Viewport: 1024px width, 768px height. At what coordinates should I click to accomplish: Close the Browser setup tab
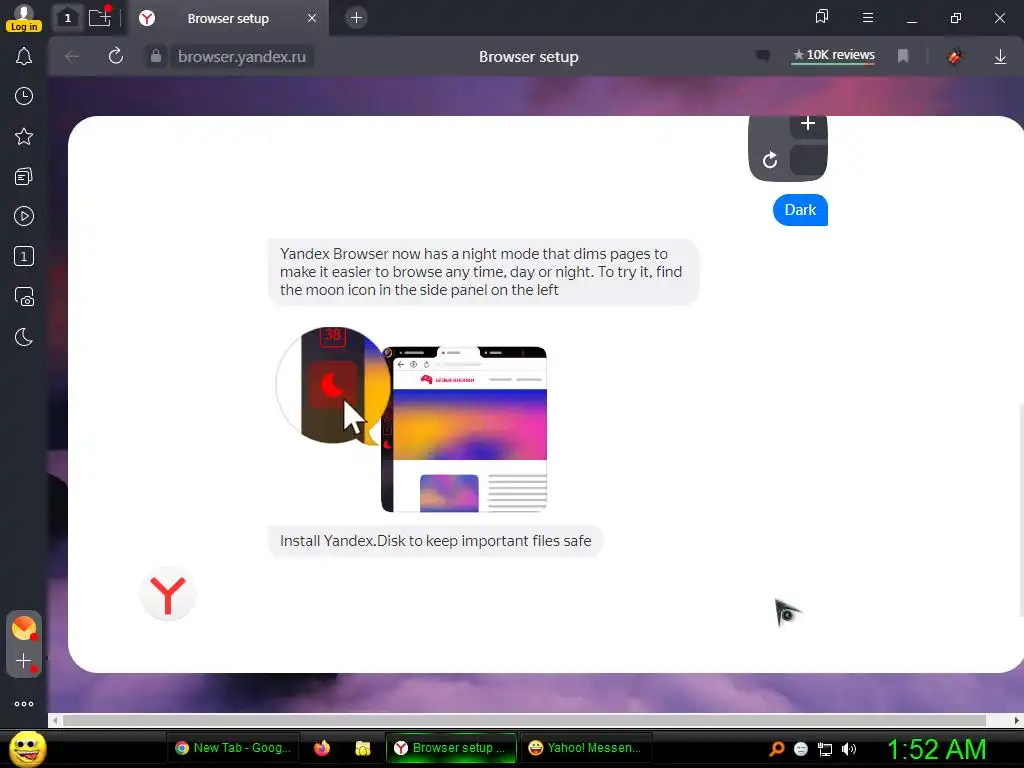(x=312, y=18)
